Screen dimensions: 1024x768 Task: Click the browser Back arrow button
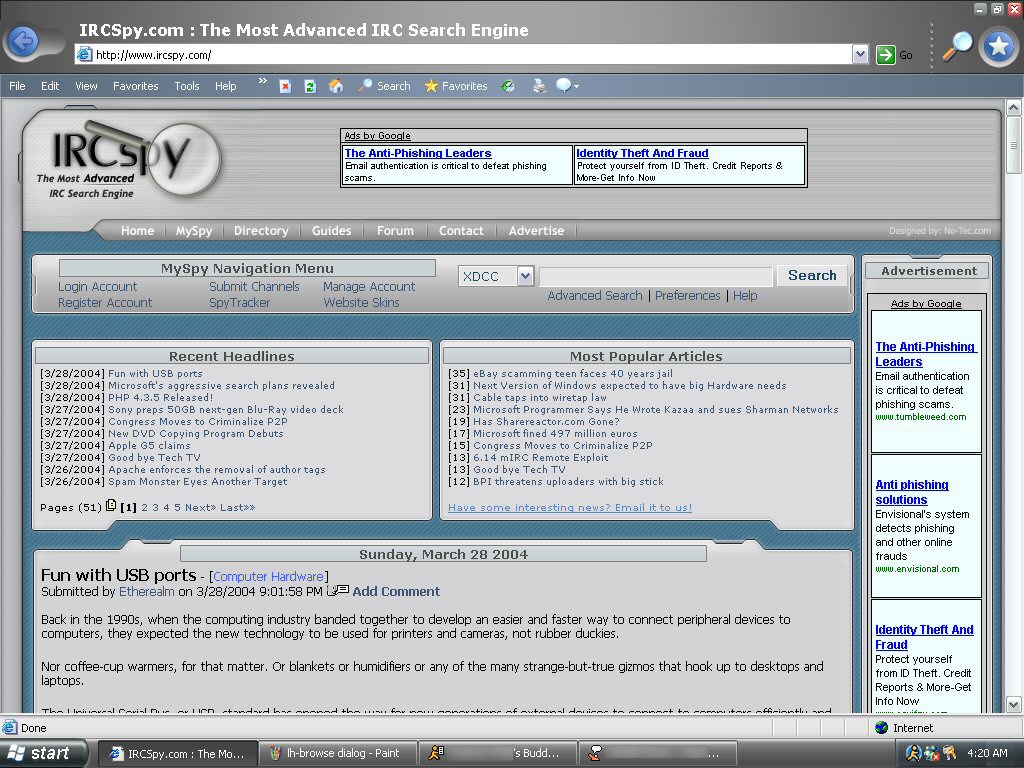point(22,42)
